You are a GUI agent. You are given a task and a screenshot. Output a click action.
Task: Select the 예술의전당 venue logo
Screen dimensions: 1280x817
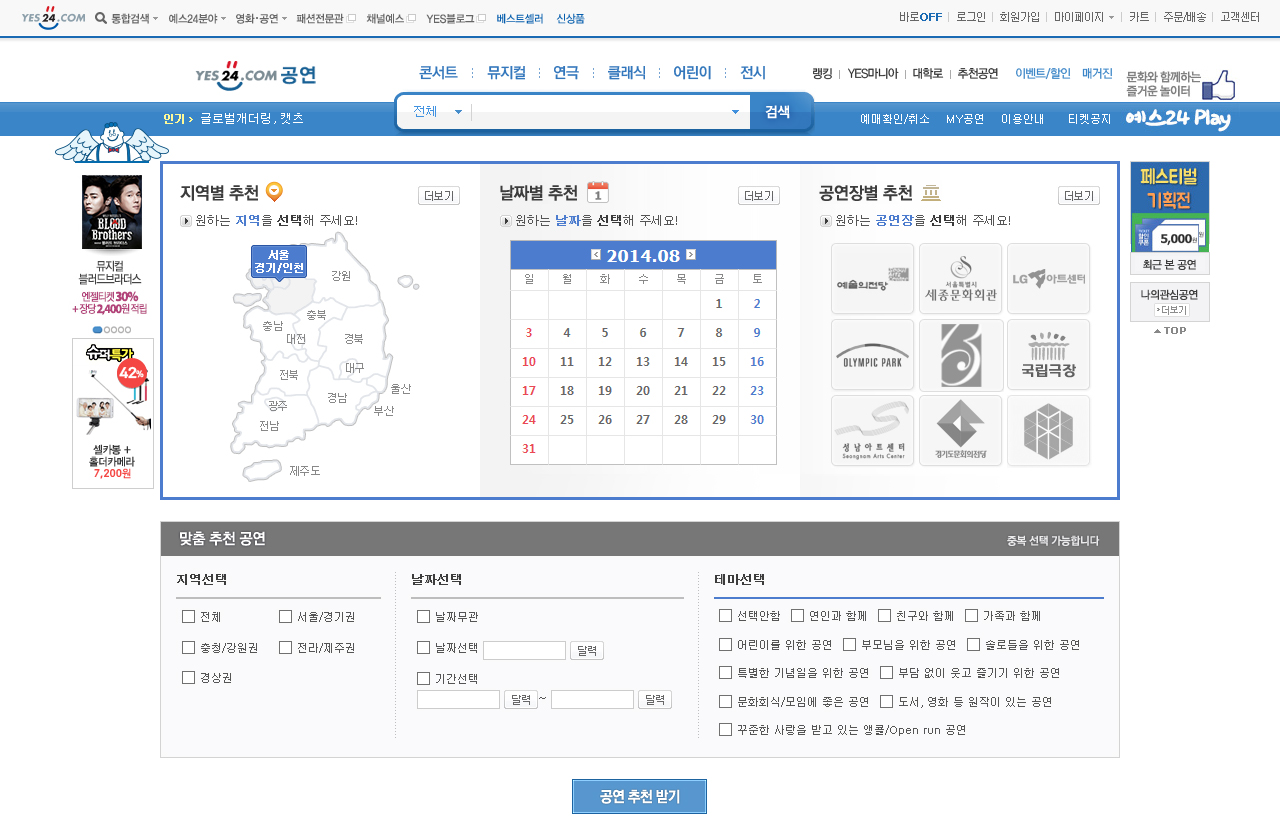click(x=873, y=279)
